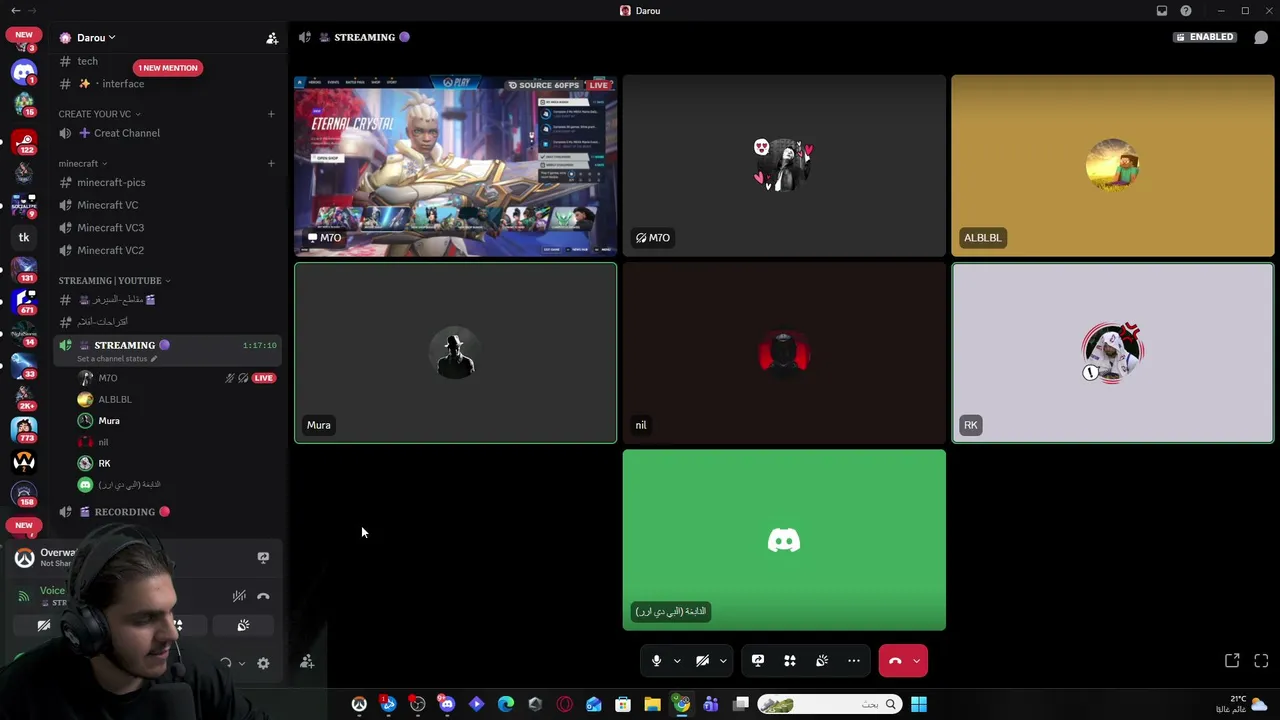Viewport: 1280px width, 720px height.
Task: Open the Discord inbox in title bar
Action: tap(1162, 11)
